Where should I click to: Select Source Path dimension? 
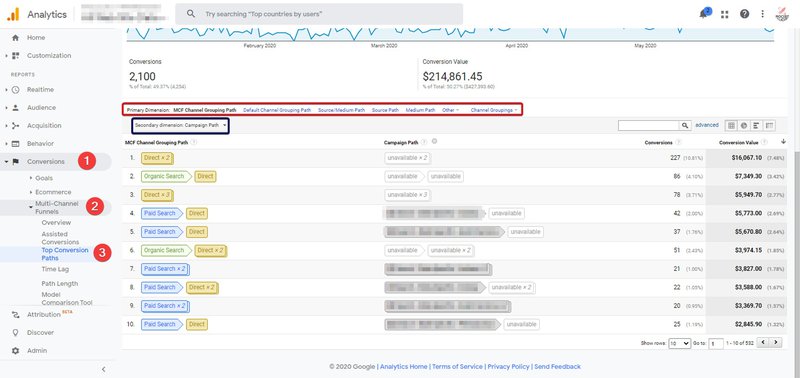385,110
